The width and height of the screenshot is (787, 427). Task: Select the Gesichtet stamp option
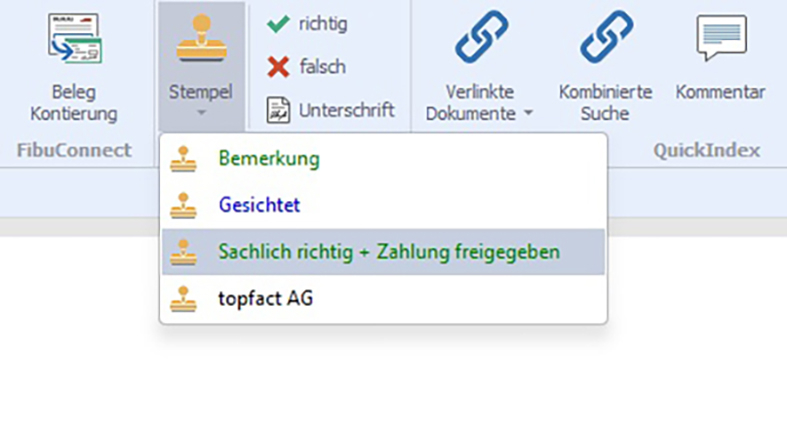point(259,205)
